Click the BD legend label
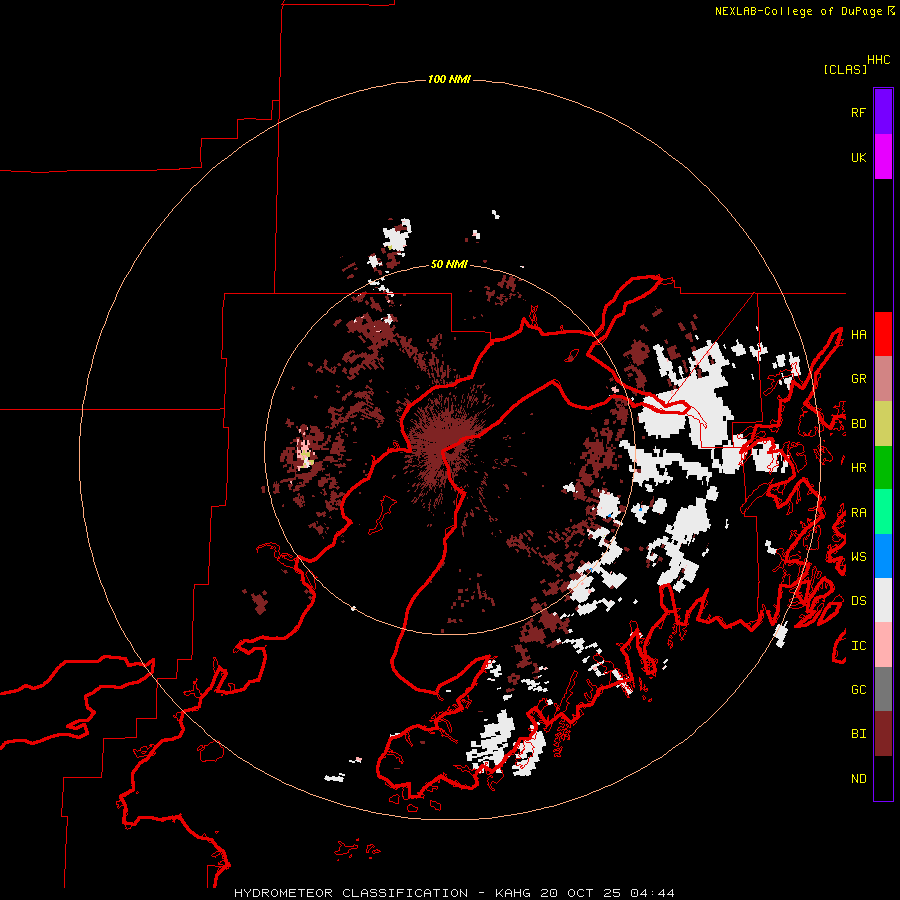The width and height of the screenshot is (900, 900). 858,424
